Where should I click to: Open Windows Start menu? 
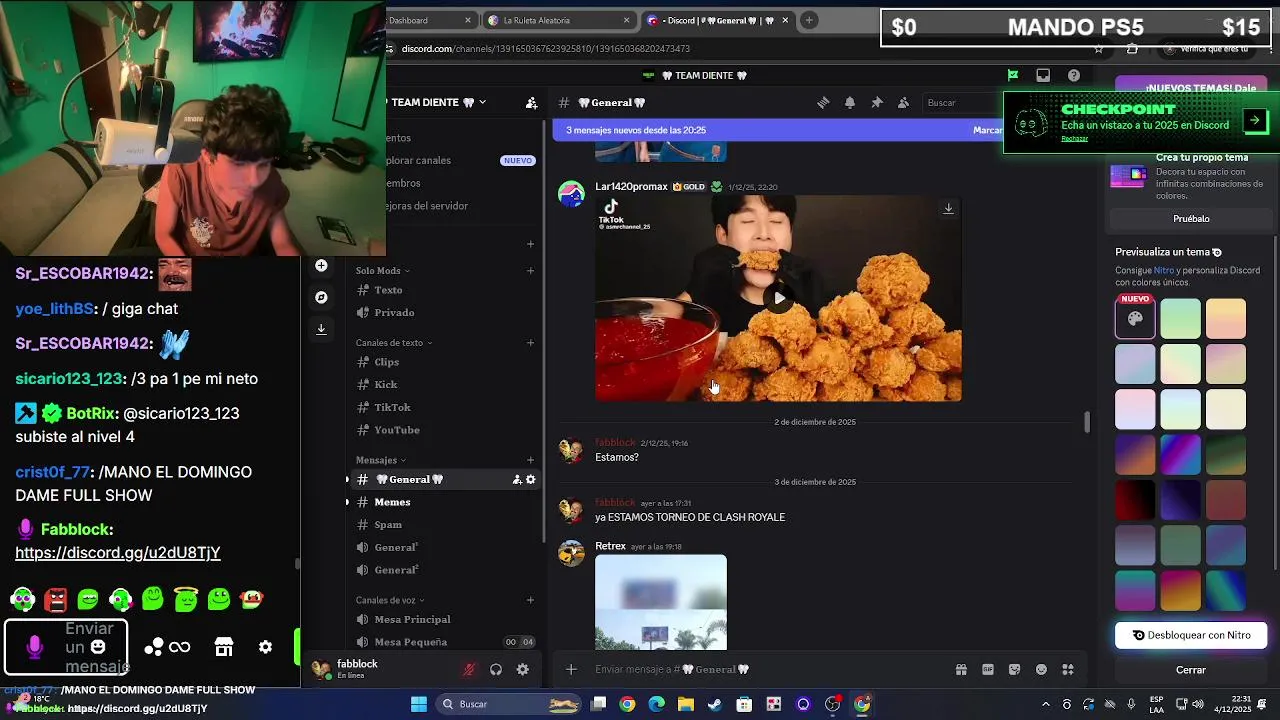(419, 704)
